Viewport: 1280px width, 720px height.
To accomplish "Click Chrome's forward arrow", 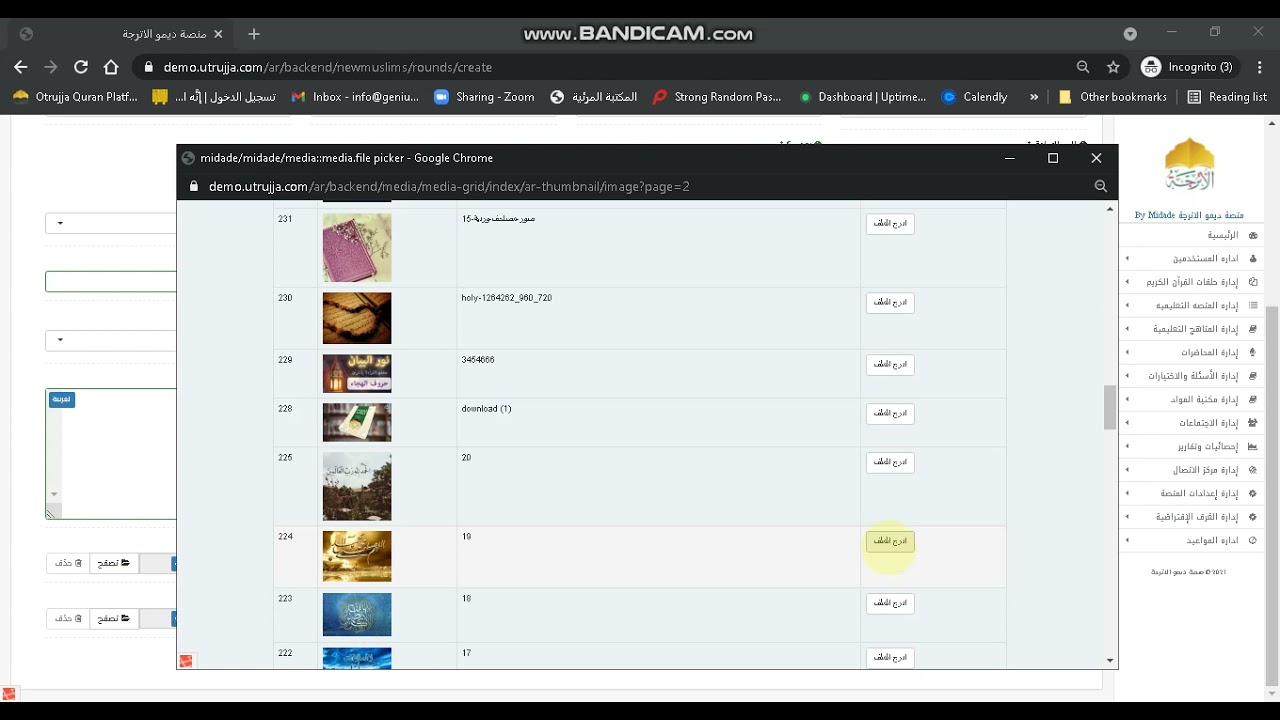I will (x=51, y=67).
